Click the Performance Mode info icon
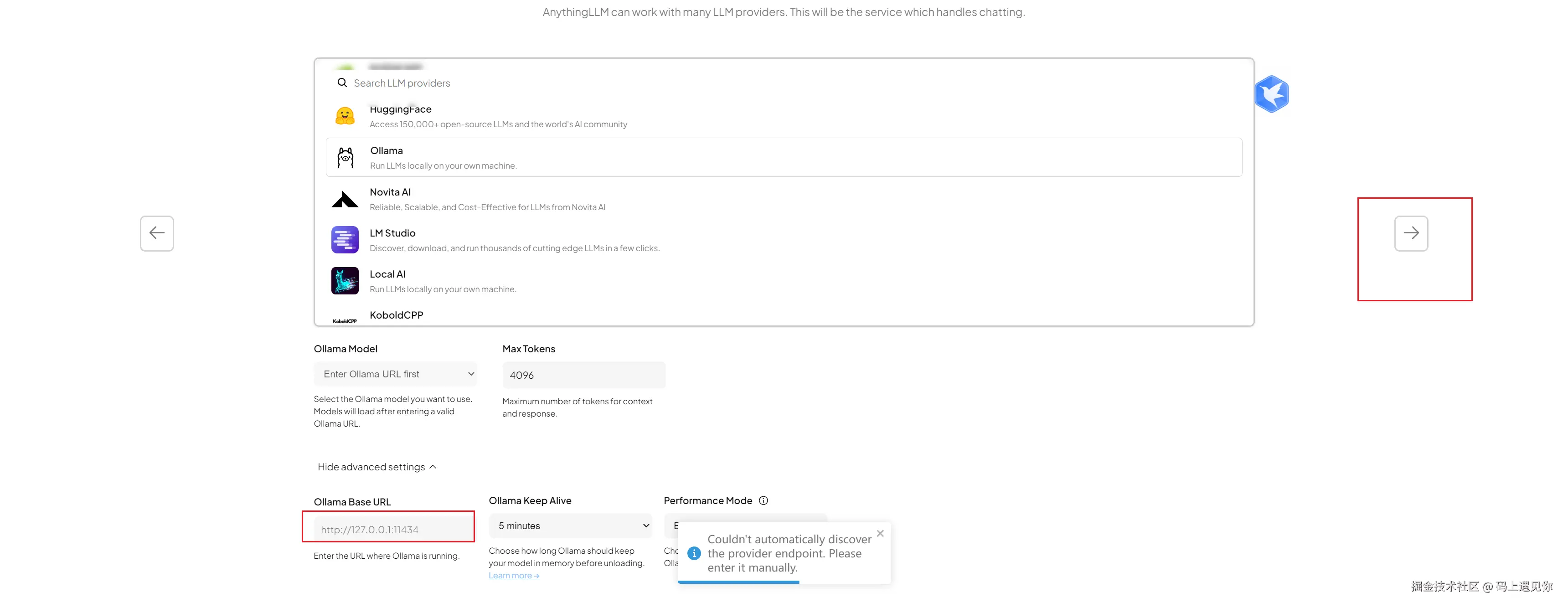The image size is (1568, 608). click(x=763, y=500)
